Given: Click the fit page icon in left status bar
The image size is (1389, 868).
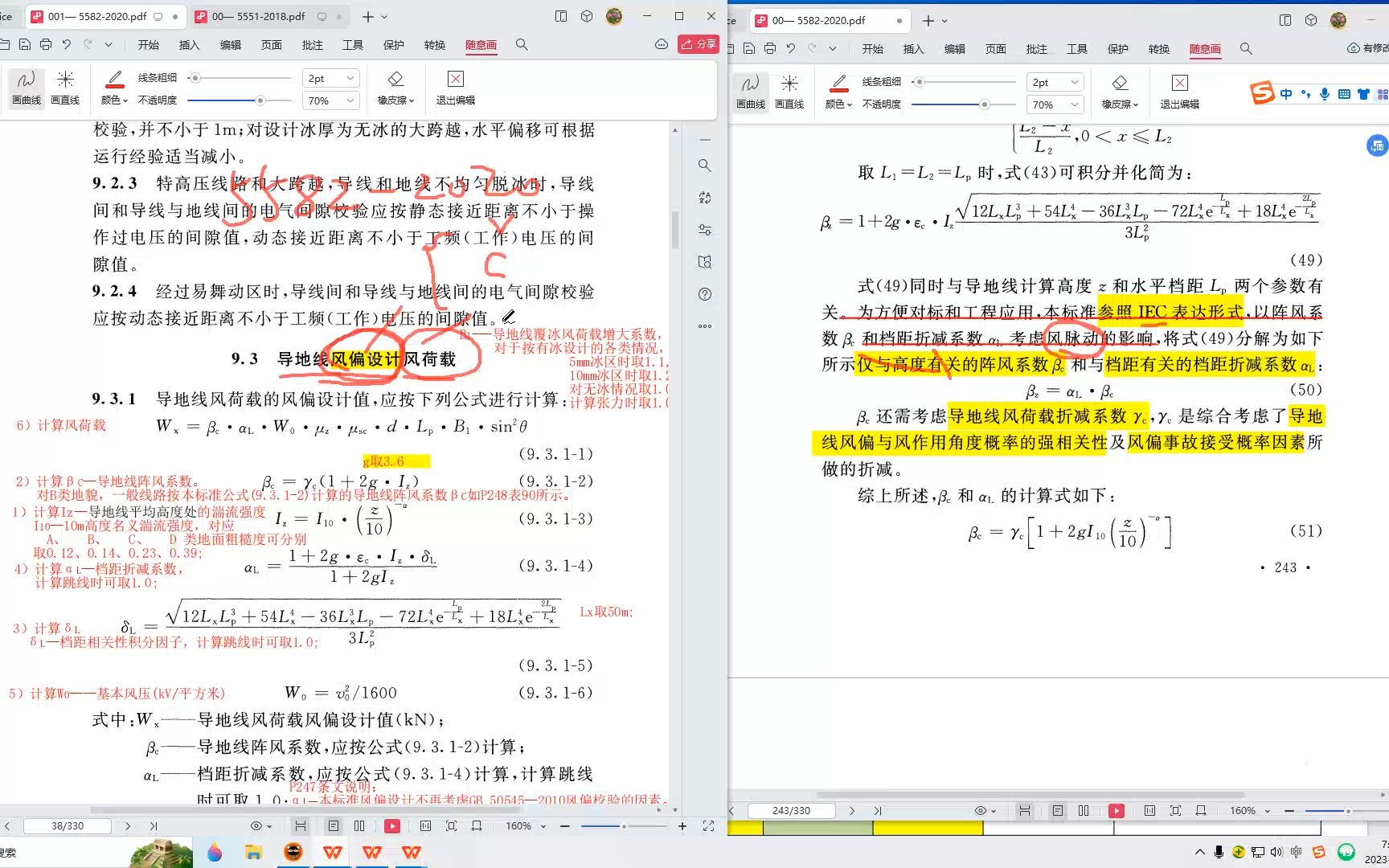Looking at the screenshot, I should (451, 825).
